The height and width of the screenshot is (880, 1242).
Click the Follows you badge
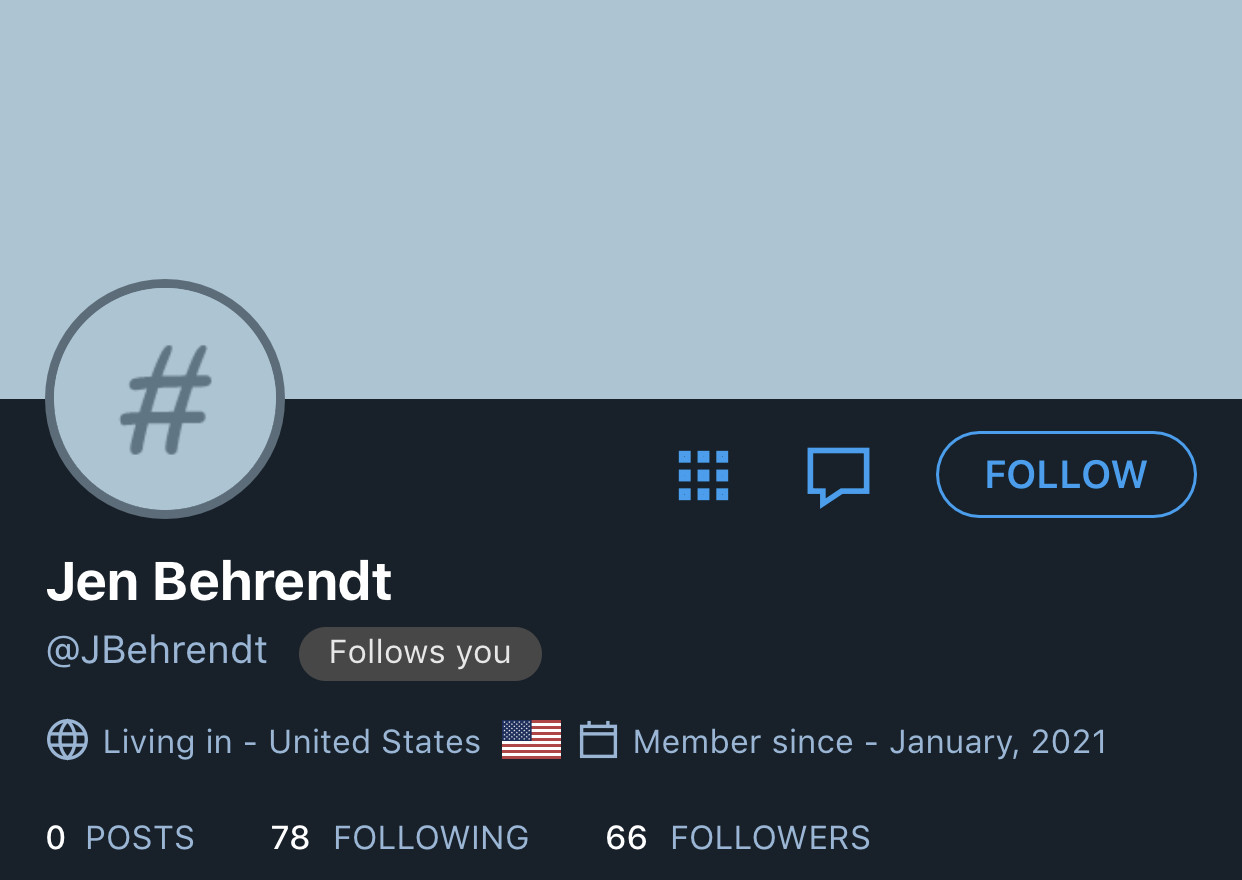(x=420, y=653)
